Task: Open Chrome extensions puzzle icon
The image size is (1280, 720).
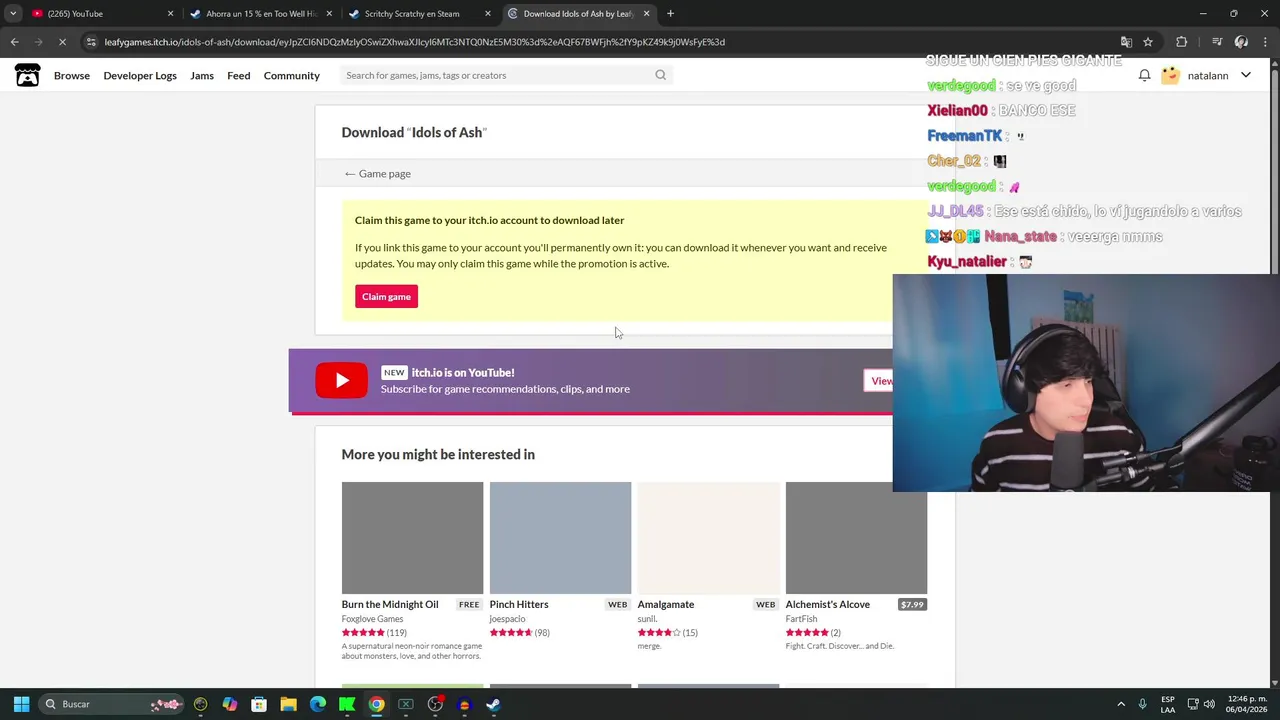Action: pos(1181,42)
